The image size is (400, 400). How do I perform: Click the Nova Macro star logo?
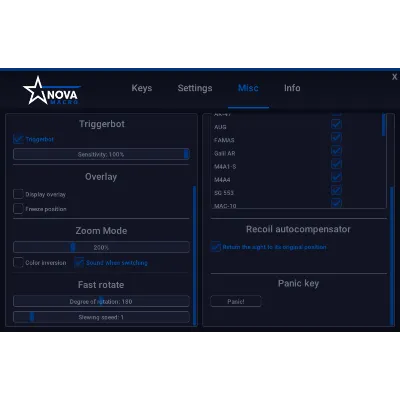[51, 91]
